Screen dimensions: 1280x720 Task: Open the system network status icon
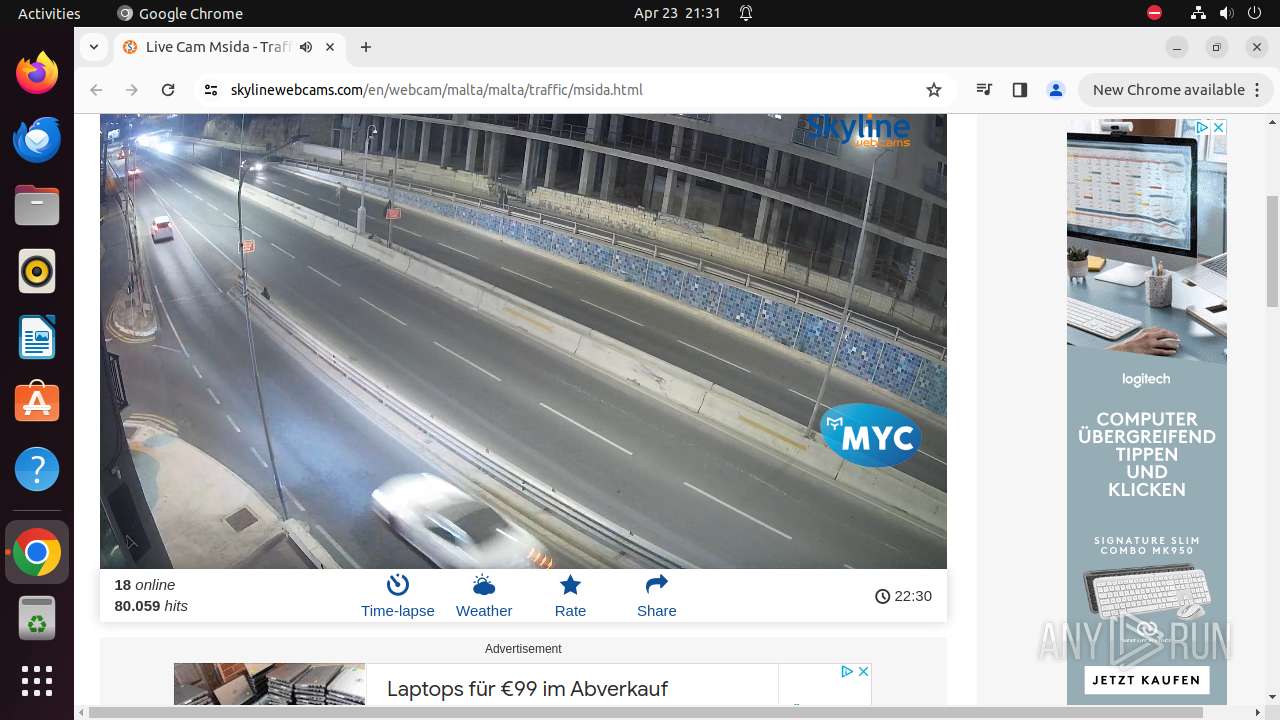click(x=1199, y=13)
